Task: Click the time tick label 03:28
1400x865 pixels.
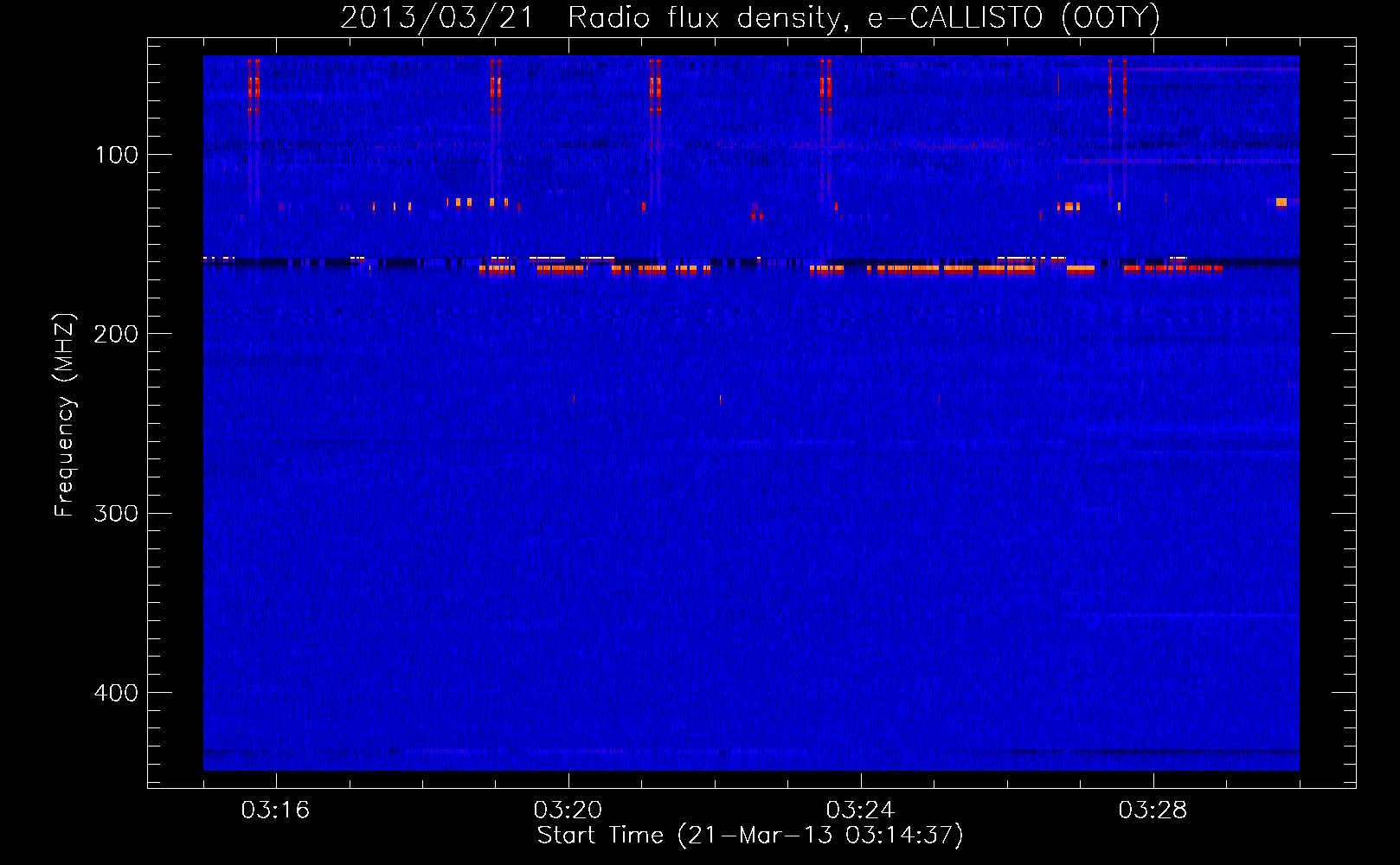Action: (x=1153, y=811)
